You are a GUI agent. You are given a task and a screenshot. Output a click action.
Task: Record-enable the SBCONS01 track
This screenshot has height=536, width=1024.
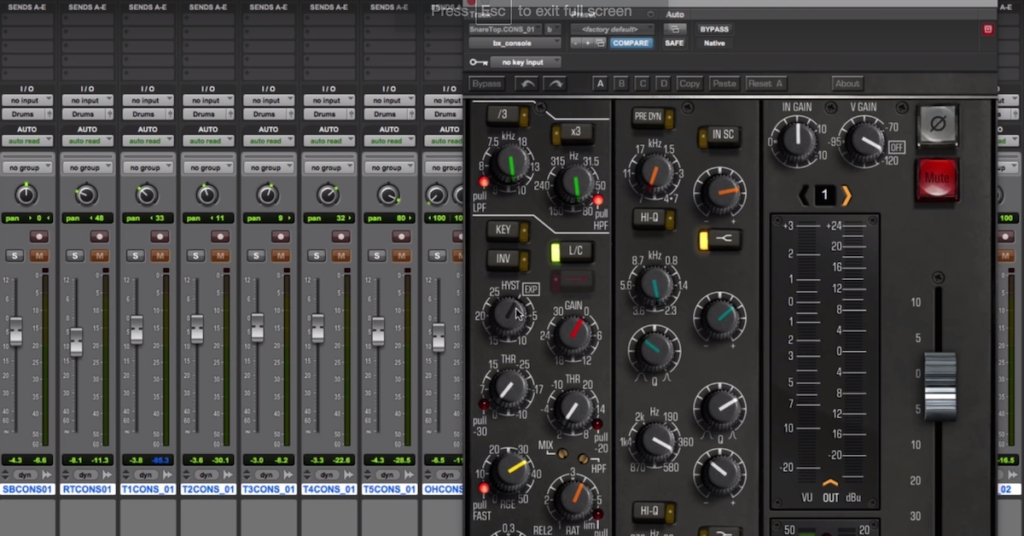(x=39, y=236)
